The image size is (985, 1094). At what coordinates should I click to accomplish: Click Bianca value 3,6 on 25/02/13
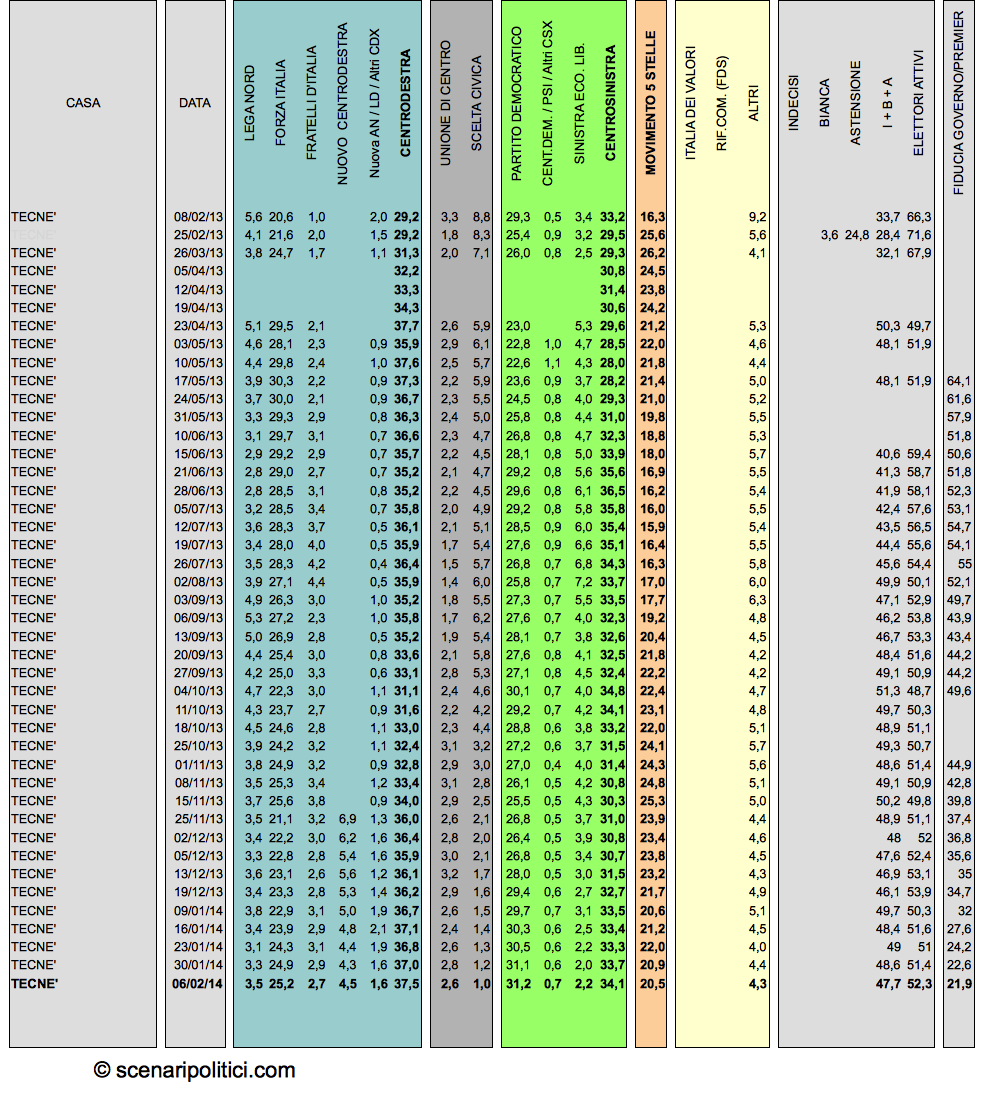pyautogui.click(x=829, y=235)
